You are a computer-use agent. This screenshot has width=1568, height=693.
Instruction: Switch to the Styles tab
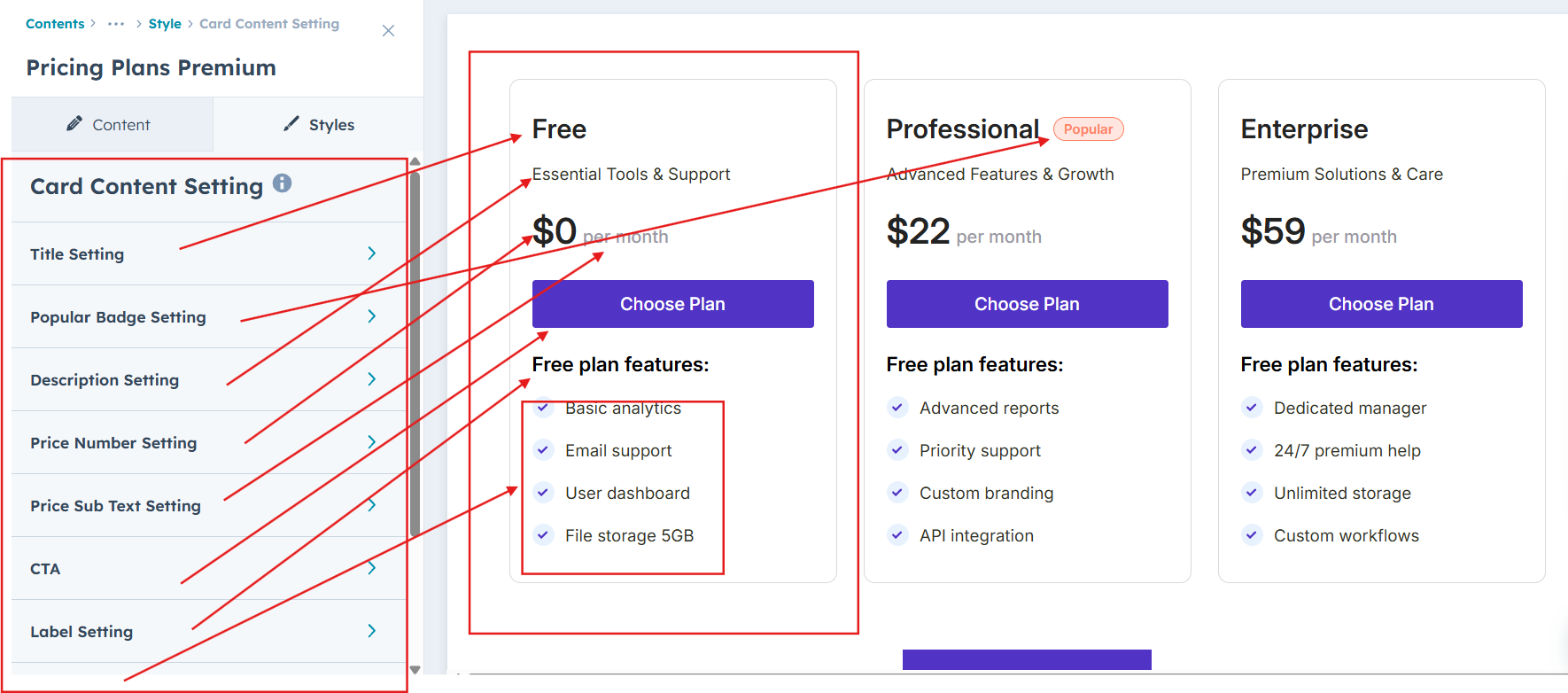click(x=319, y=125)
